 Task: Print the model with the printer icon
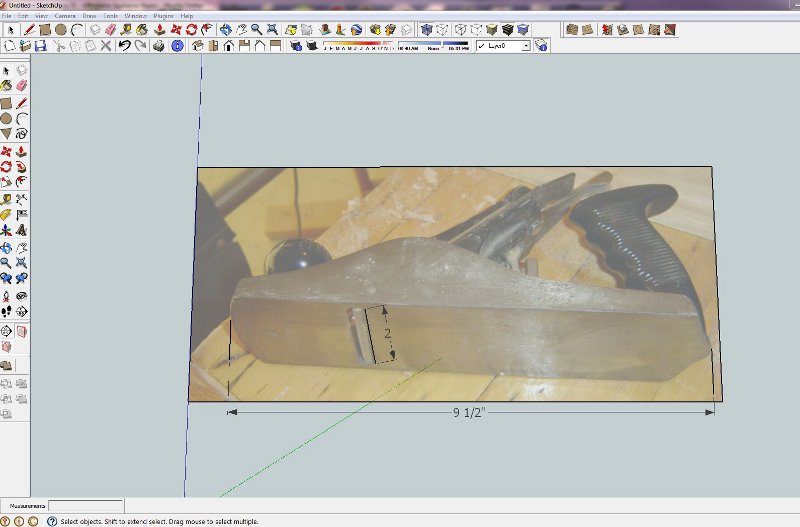159,46
